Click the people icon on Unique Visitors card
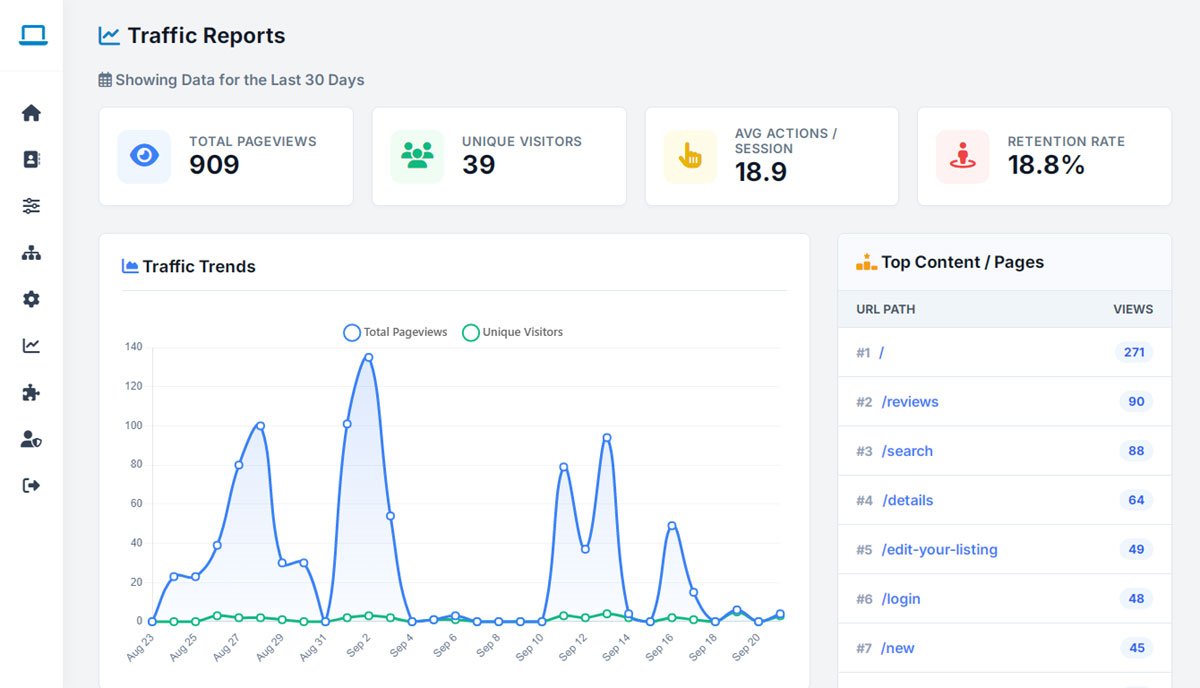Viewport: 1200px width, 688px height. point(417,156)
